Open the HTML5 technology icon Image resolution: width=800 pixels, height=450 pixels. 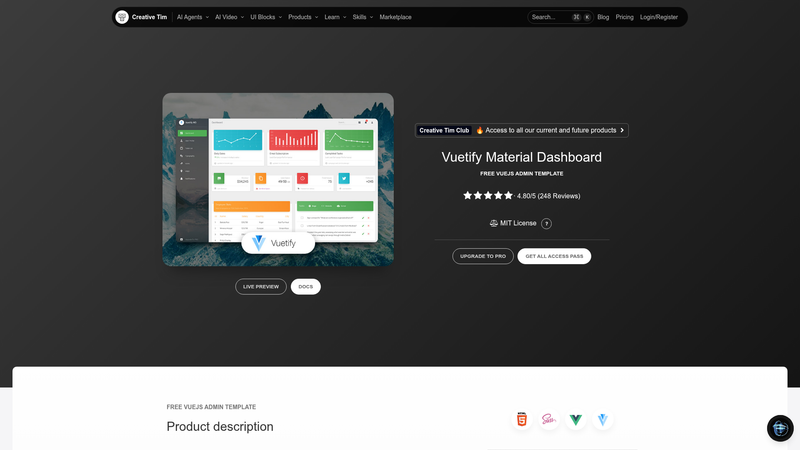click(x=521, y=419)
